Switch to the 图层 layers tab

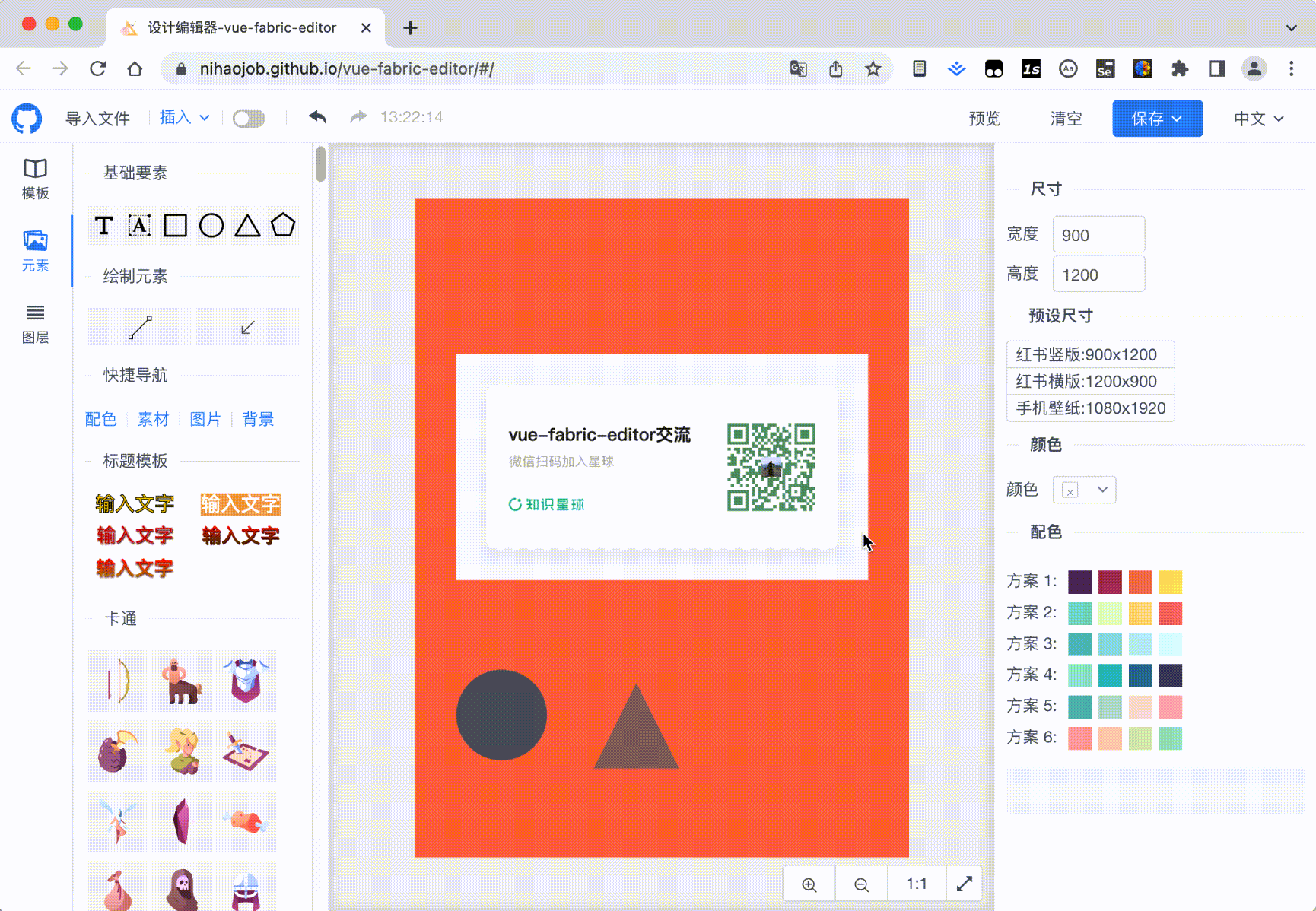click(x=35, y=324)
